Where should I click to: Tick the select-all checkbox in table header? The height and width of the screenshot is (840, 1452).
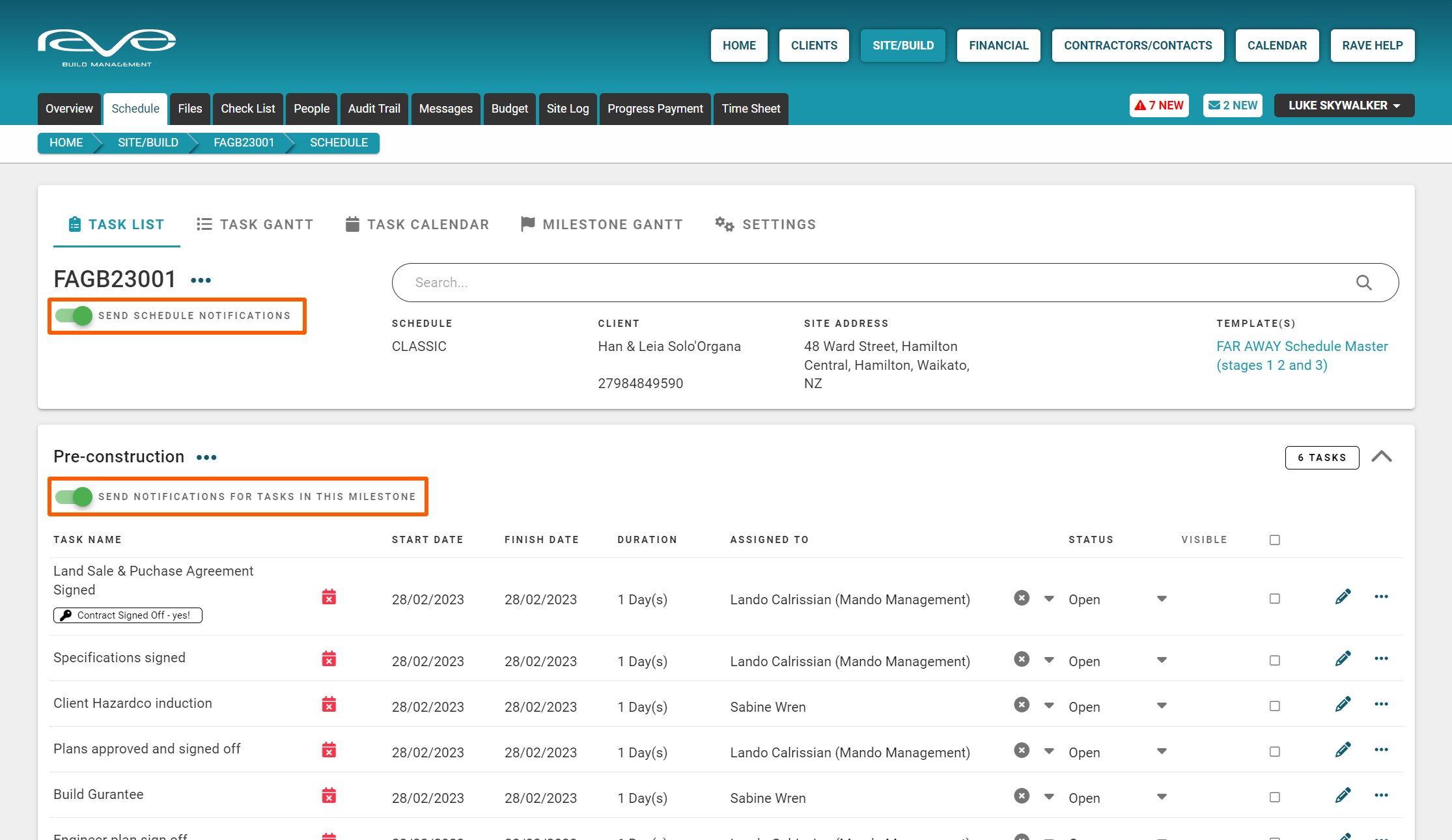tap(1274, 540)
